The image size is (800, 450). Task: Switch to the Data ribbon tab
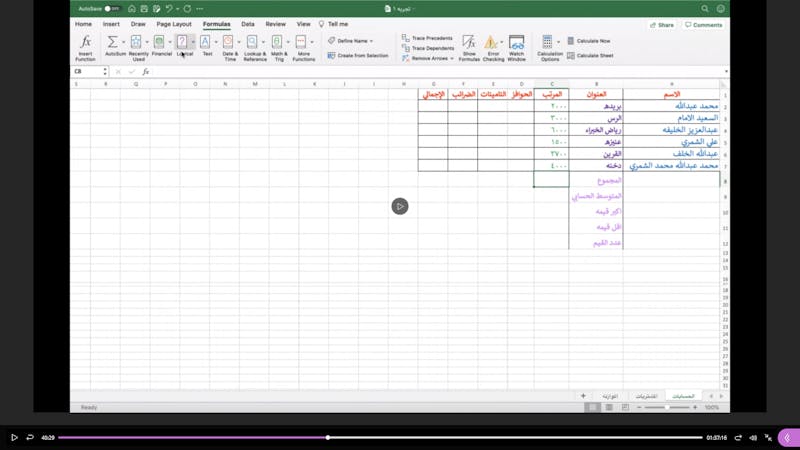click(247, 24)
